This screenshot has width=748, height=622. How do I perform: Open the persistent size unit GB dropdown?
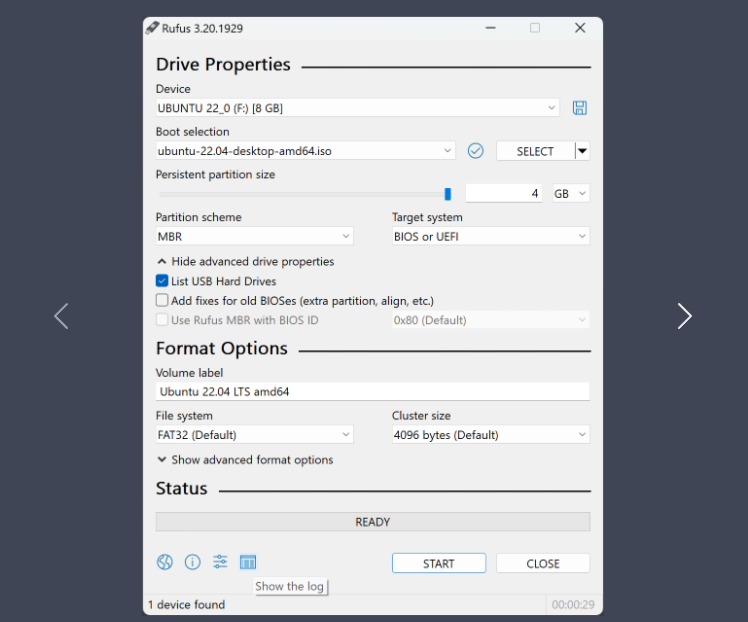571,194
